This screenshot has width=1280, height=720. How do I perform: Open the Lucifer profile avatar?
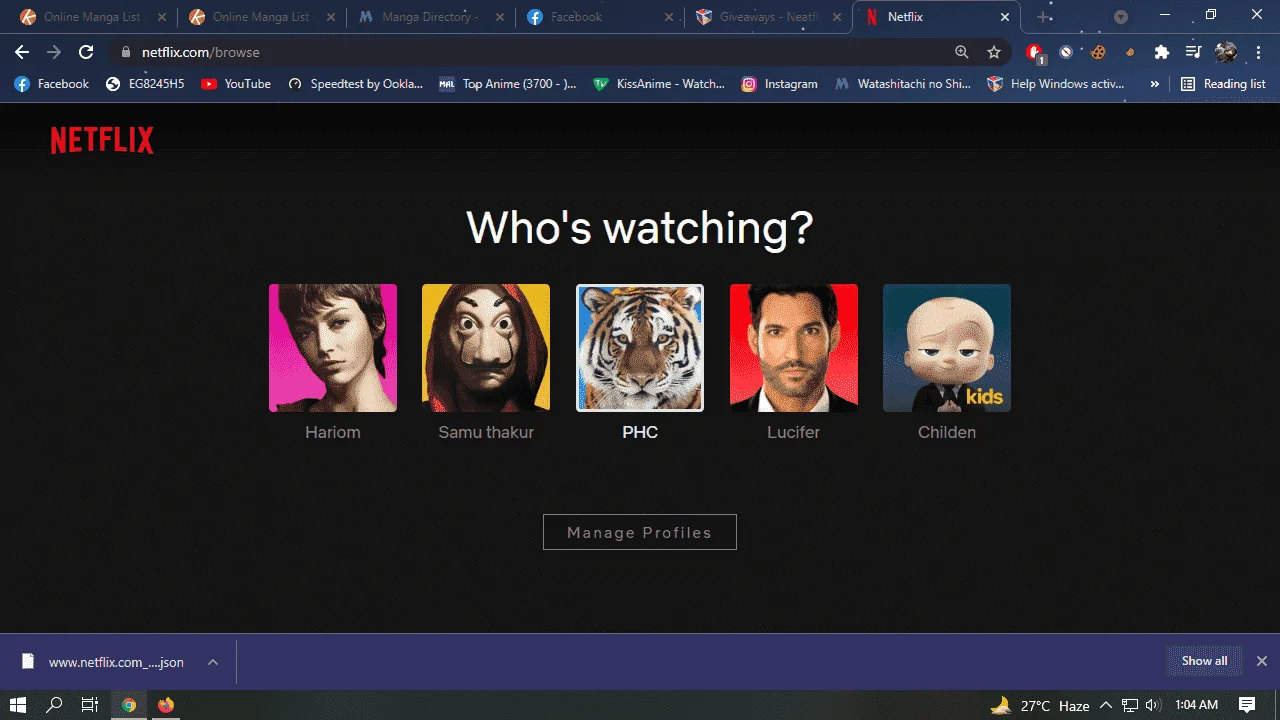794,348
